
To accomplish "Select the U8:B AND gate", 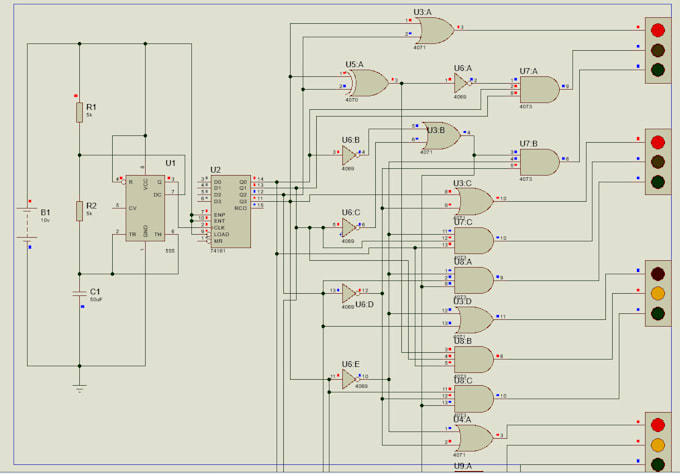I will pos(474,359).
